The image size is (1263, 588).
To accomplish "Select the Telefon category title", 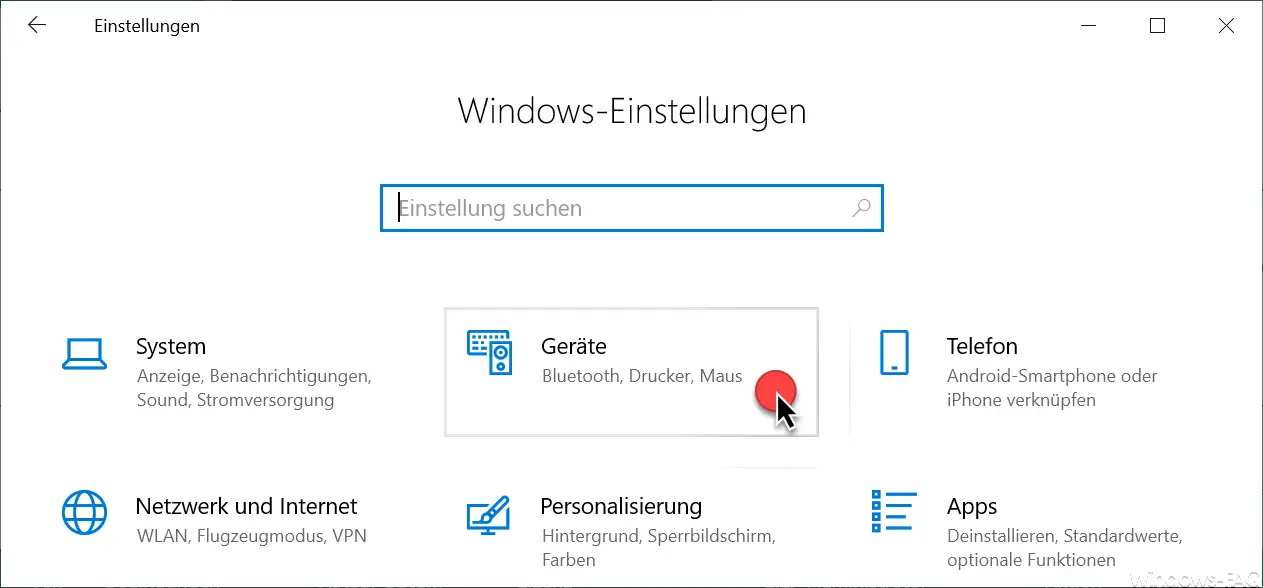I will point(982,346).
